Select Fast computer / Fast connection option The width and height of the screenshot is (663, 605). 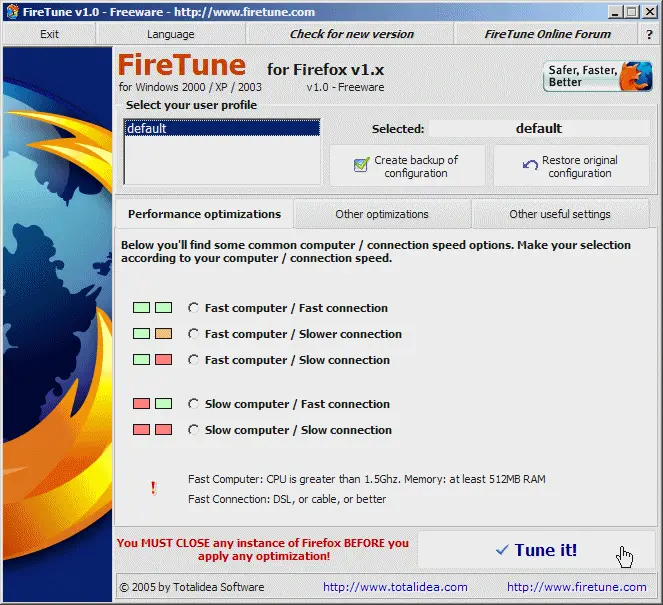point(194,308)
